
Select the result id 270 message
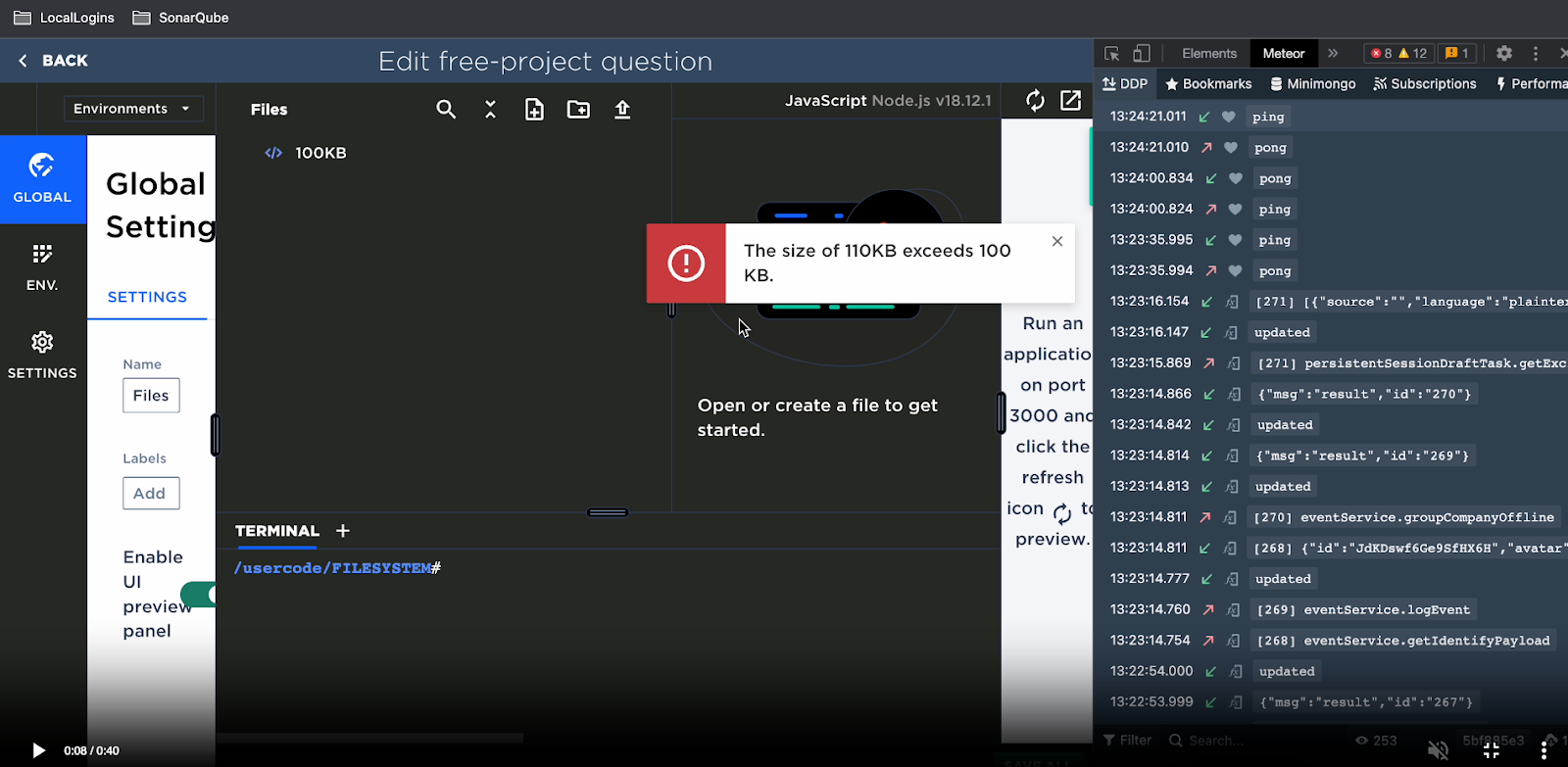pos(1364,394)
